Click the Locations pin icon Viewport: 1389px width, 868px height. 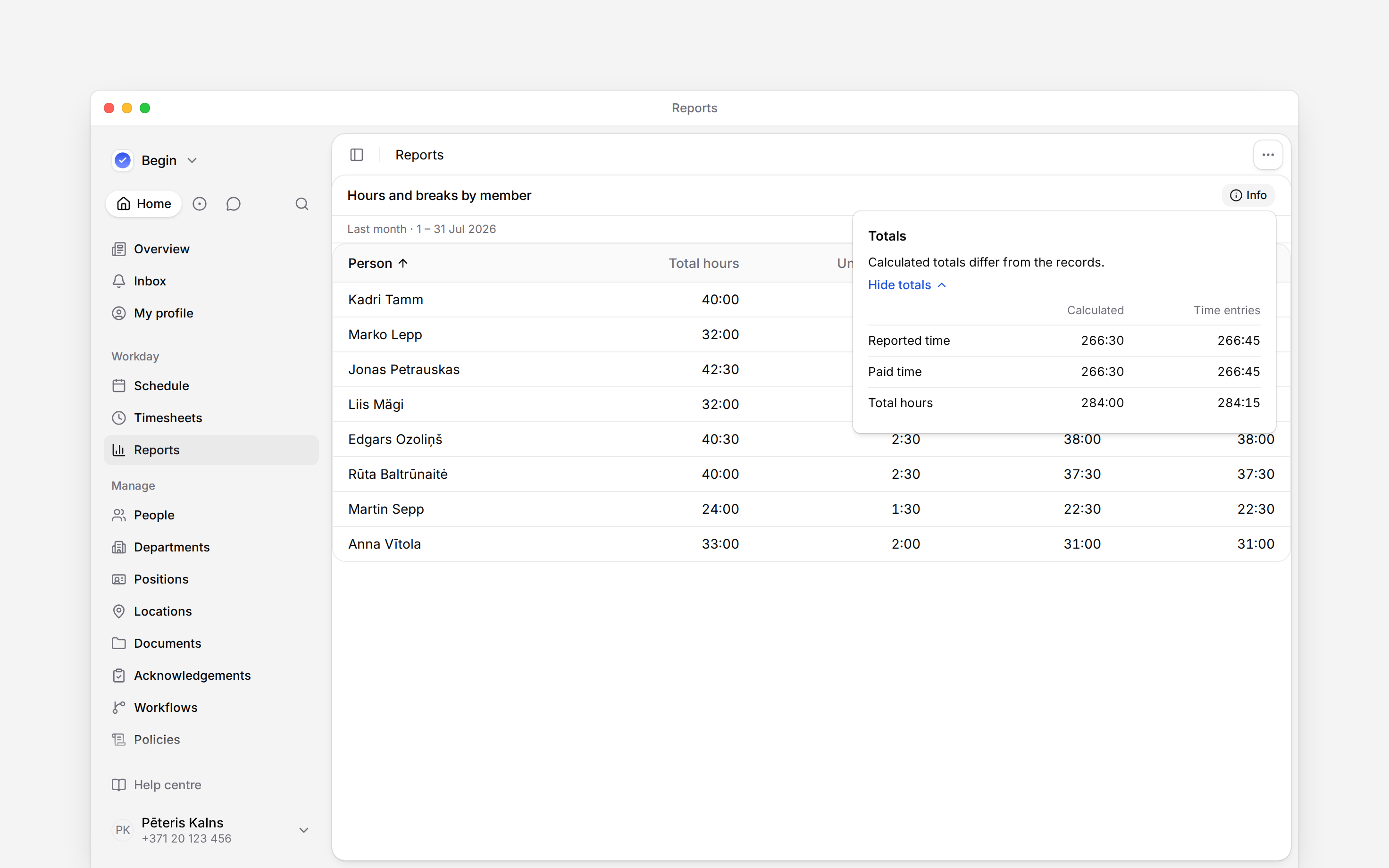pyautogui.click(x=119, y=611)
